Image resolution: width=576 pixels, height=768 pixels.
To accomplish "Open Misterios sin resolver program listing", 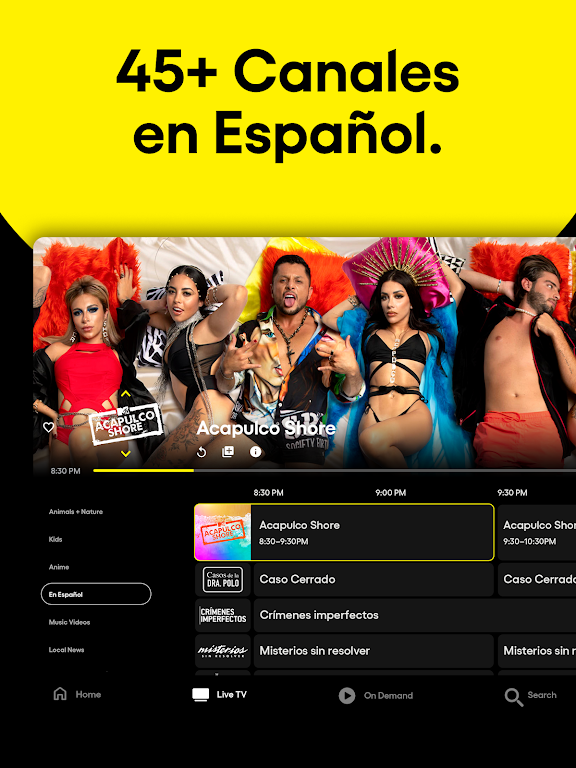I will tap(373, 651).
